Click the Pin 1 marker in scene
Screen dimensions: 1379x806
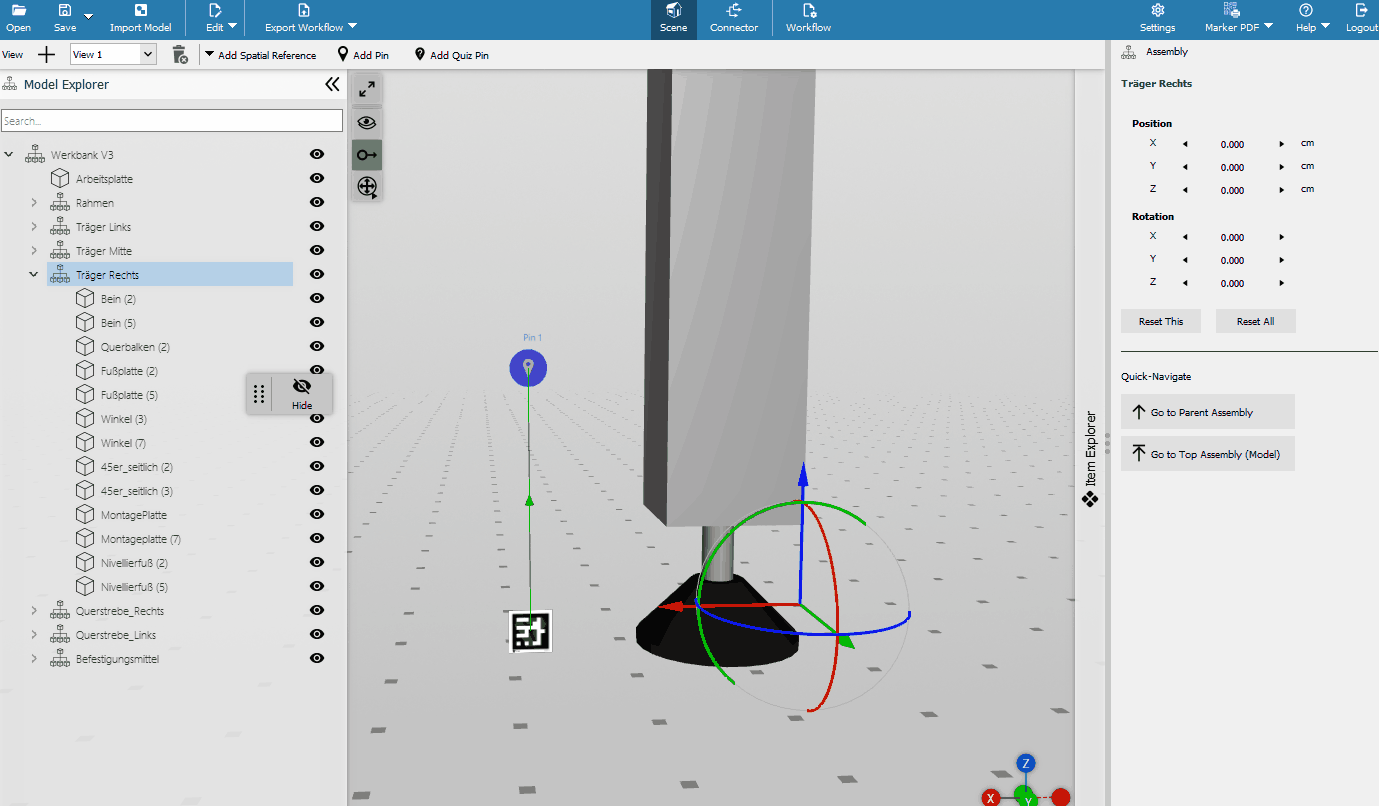(528, 369)
